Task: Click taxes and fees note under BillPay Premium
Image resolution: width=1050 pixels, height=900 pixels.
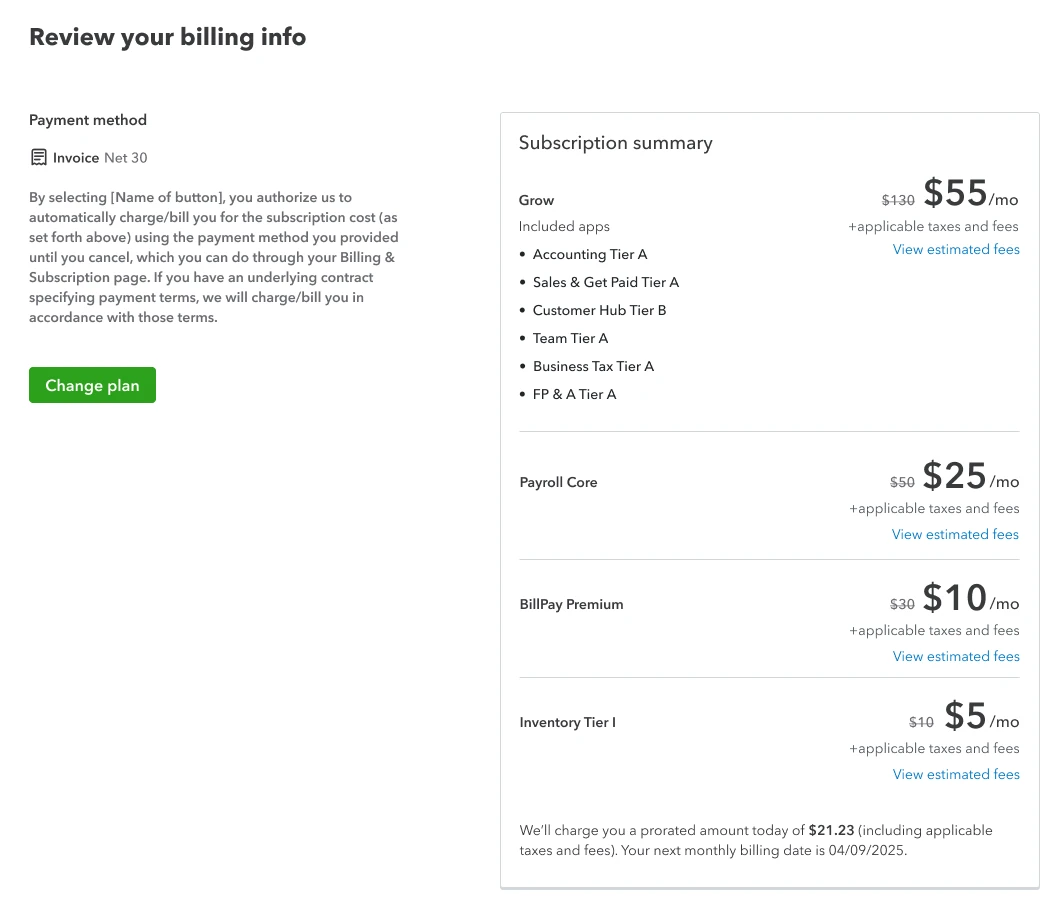Action: click(x=934, y=630)
